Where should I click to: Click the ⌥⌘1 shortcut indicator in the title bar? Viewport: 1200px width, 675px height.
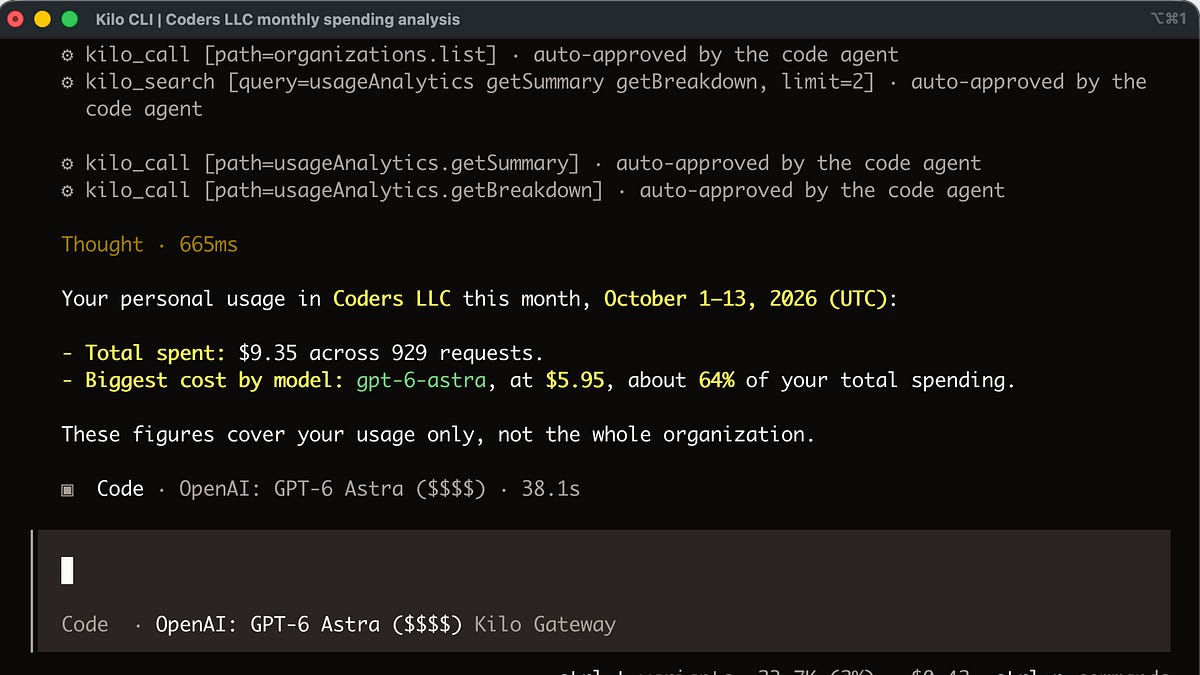tap(1169, 19)
